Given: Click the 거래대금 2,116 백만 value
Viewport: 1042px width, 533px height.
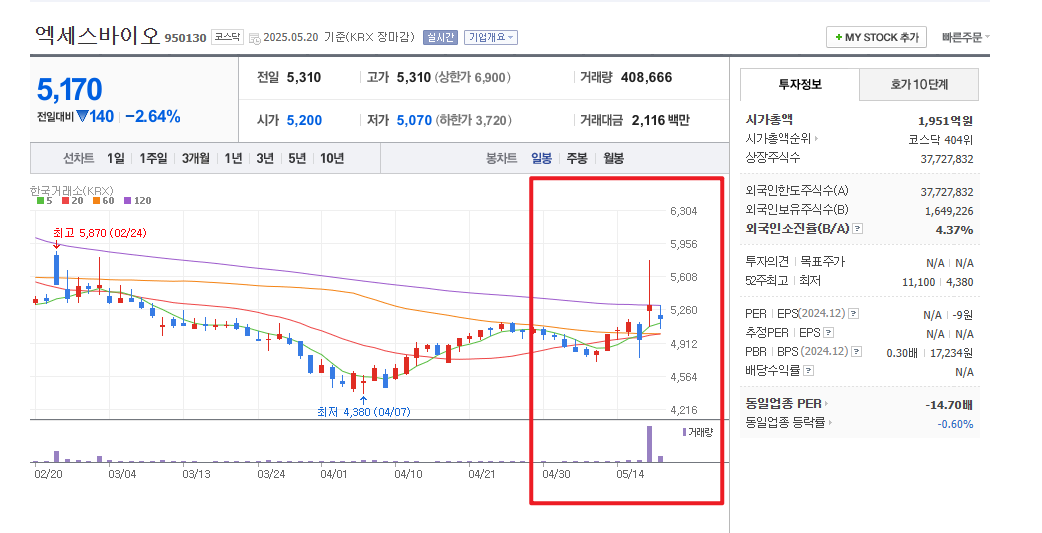Looking at the screenshot, I should pos(661,120).
